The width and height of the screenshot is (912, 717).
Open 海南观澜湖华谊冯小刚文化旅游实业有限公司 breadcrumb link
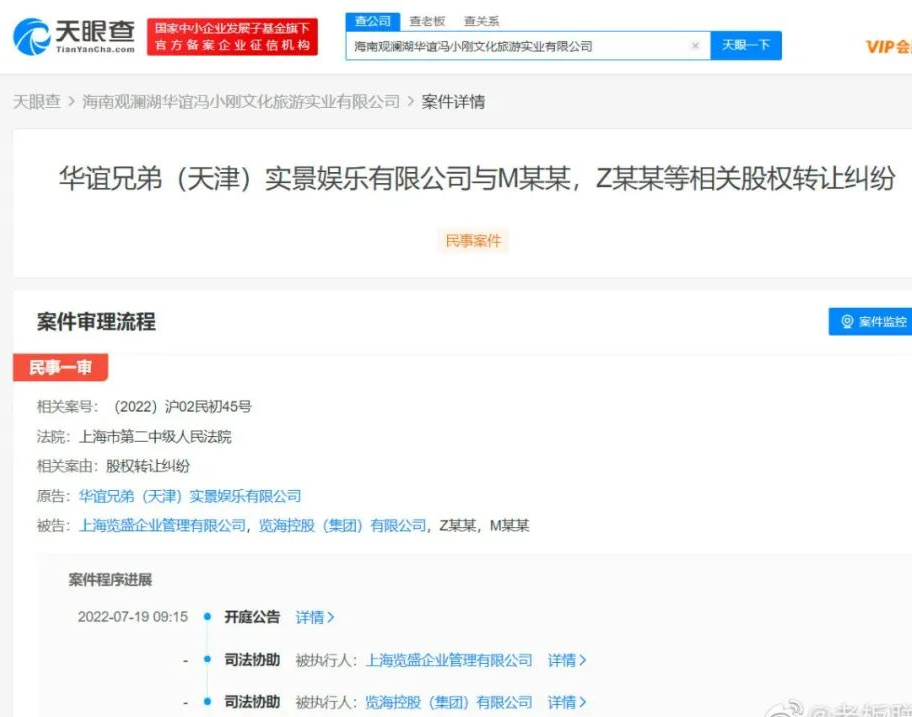241,101
